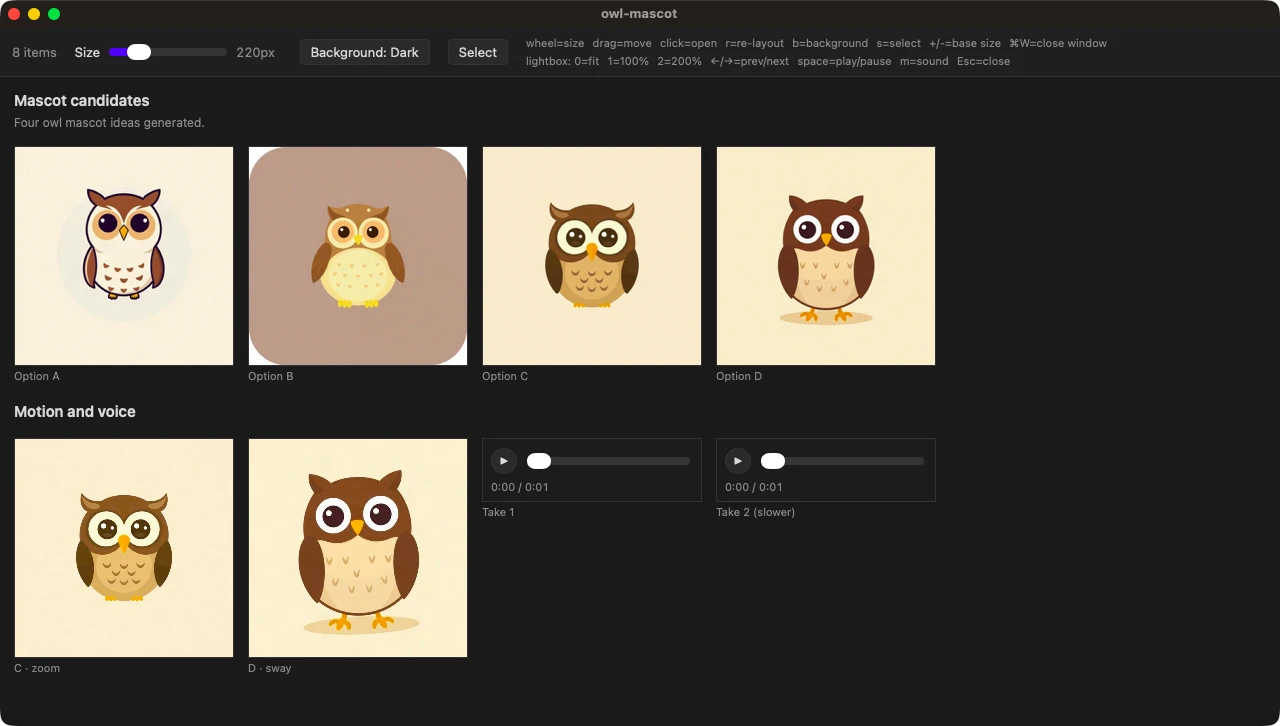The height and width of the screenshot is (726, 1280).
Task: Play the Take 1 audio clip
Action: coord(504,461)
